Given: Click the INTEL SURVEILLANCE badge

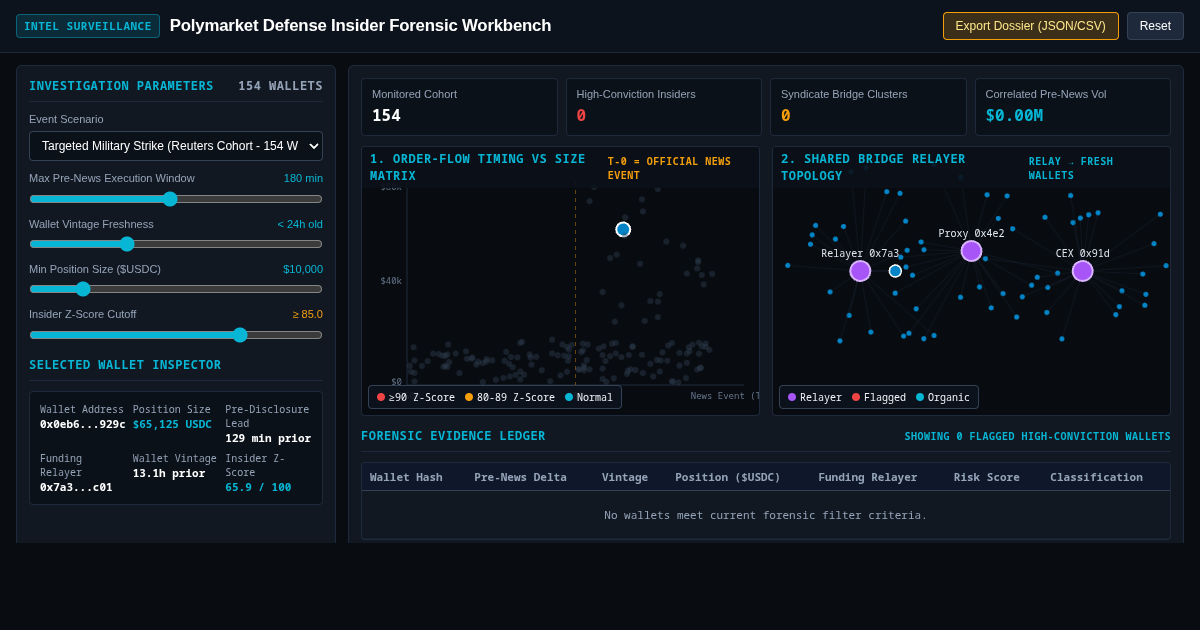Looking at the screenshot, I should (88, 26).
